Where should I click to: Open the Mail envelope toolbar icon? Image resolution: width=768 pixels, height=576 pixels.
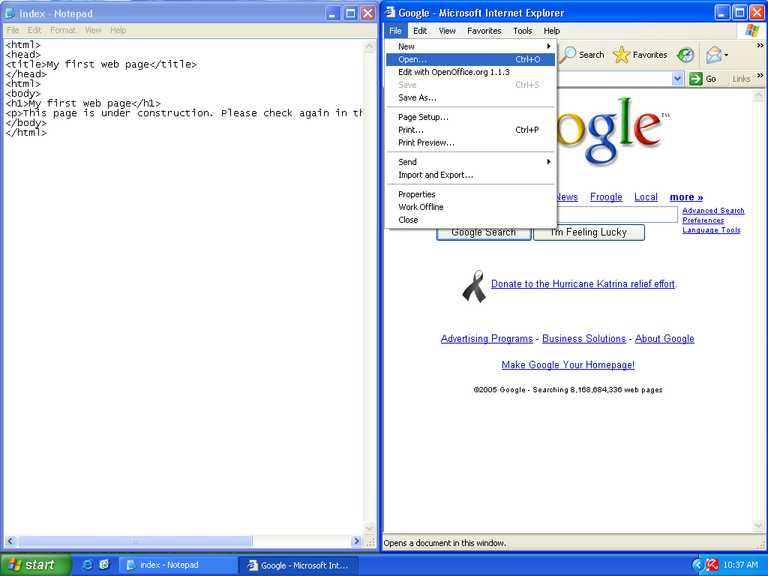714,55
